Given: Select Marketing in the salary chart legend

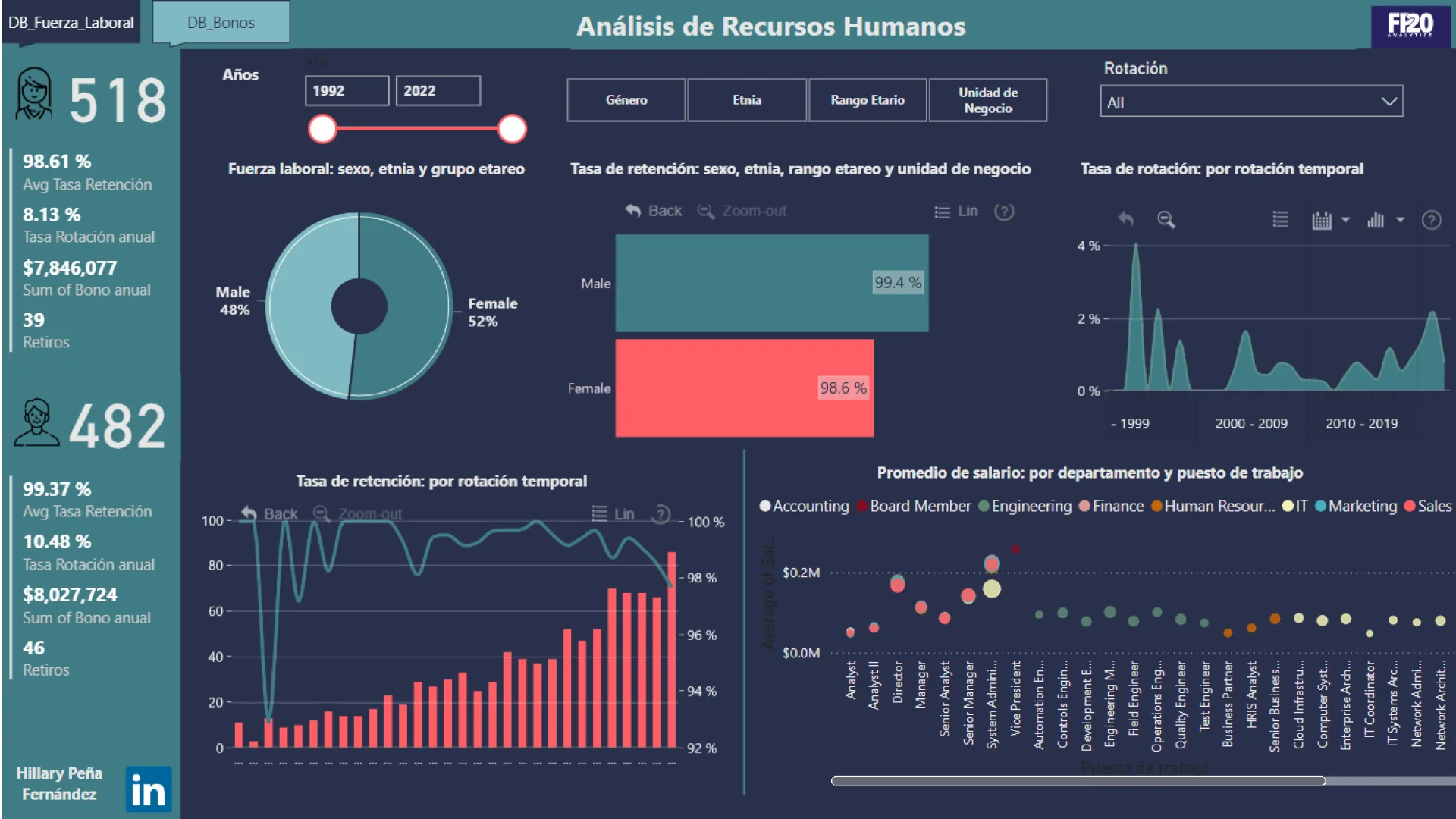Looking at the screenshot, I should [x=1356, y=506].
